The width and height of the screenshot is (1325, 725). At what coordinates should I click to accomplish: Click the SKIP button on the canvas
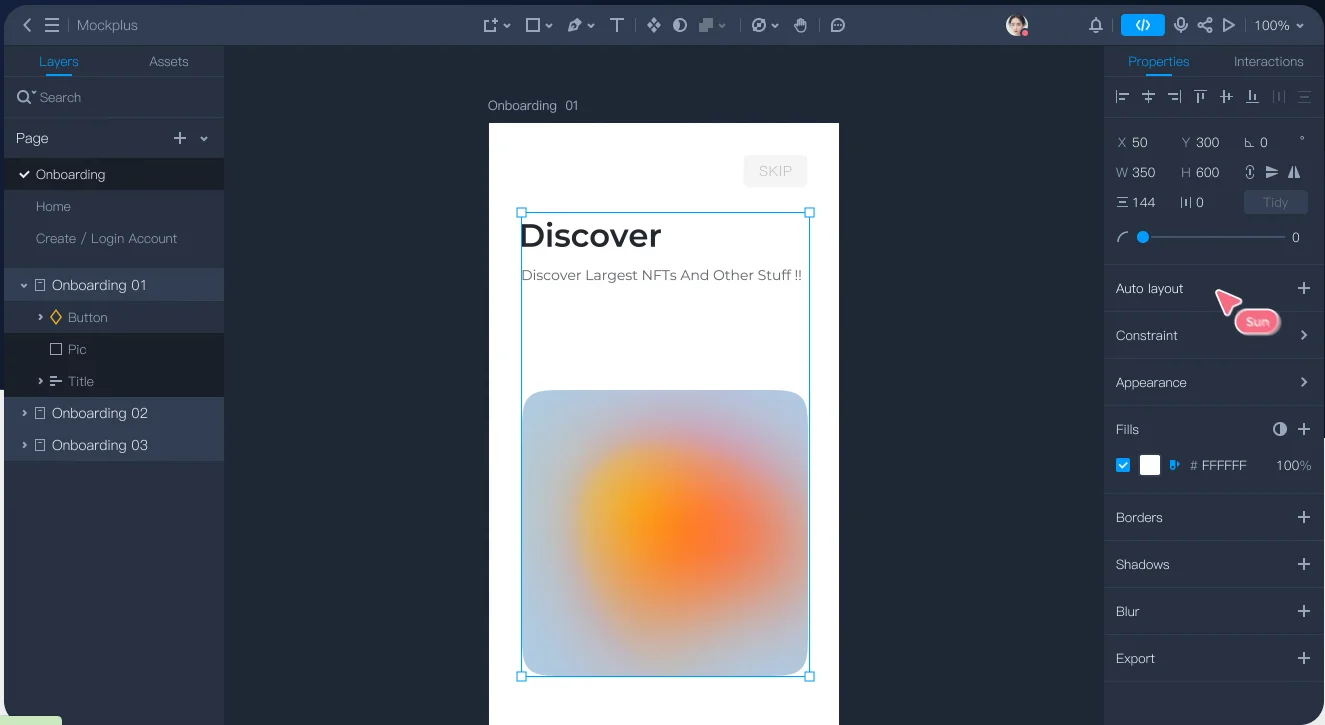[x=775, y=171]
